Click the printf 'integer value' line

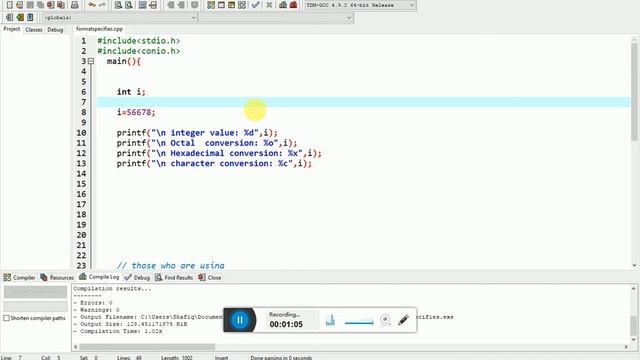click(x=197, y=133)
